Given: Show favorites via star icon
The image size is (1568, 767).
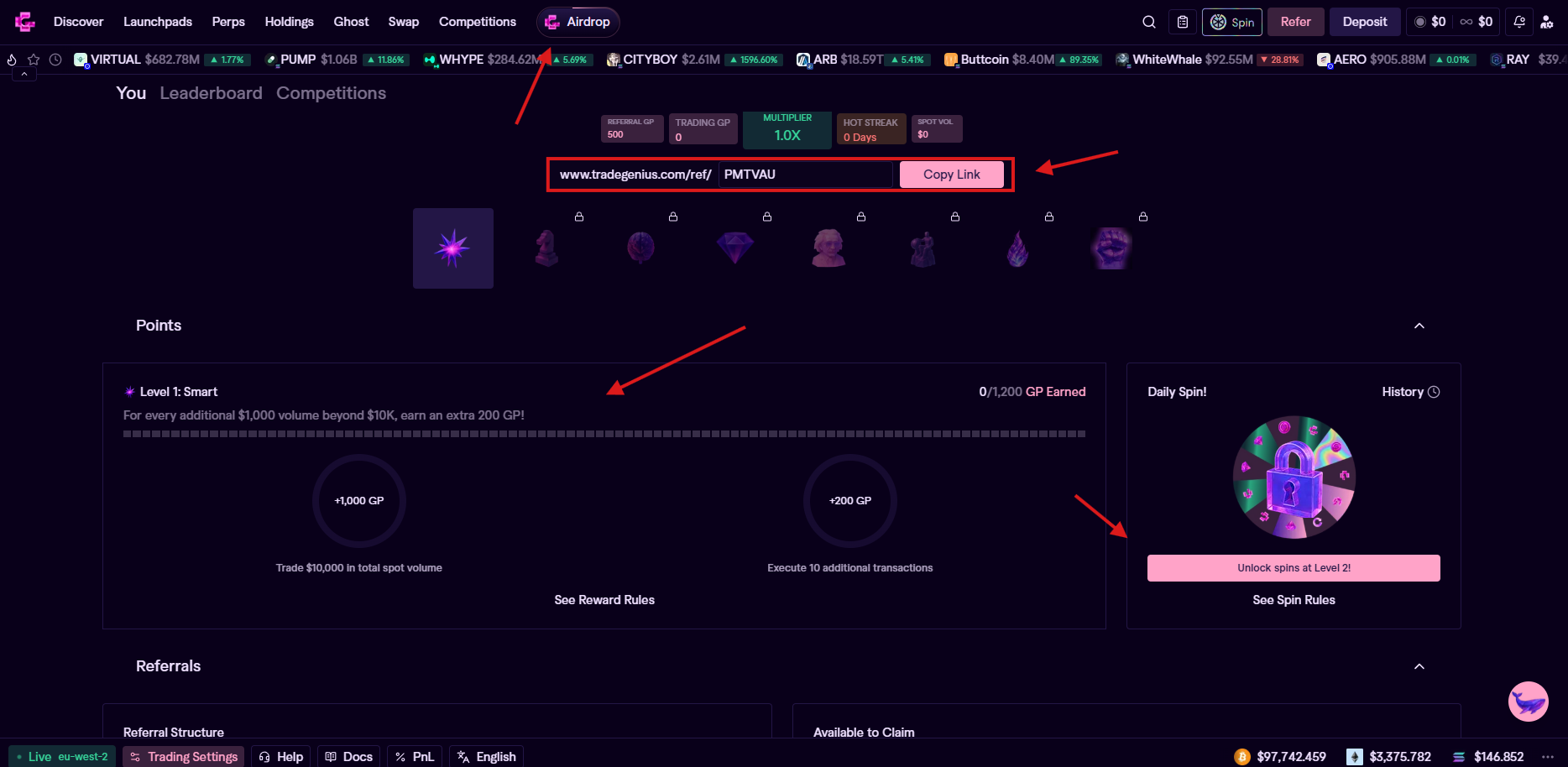Looking at the screenshot, I should (x=34, y=60).
